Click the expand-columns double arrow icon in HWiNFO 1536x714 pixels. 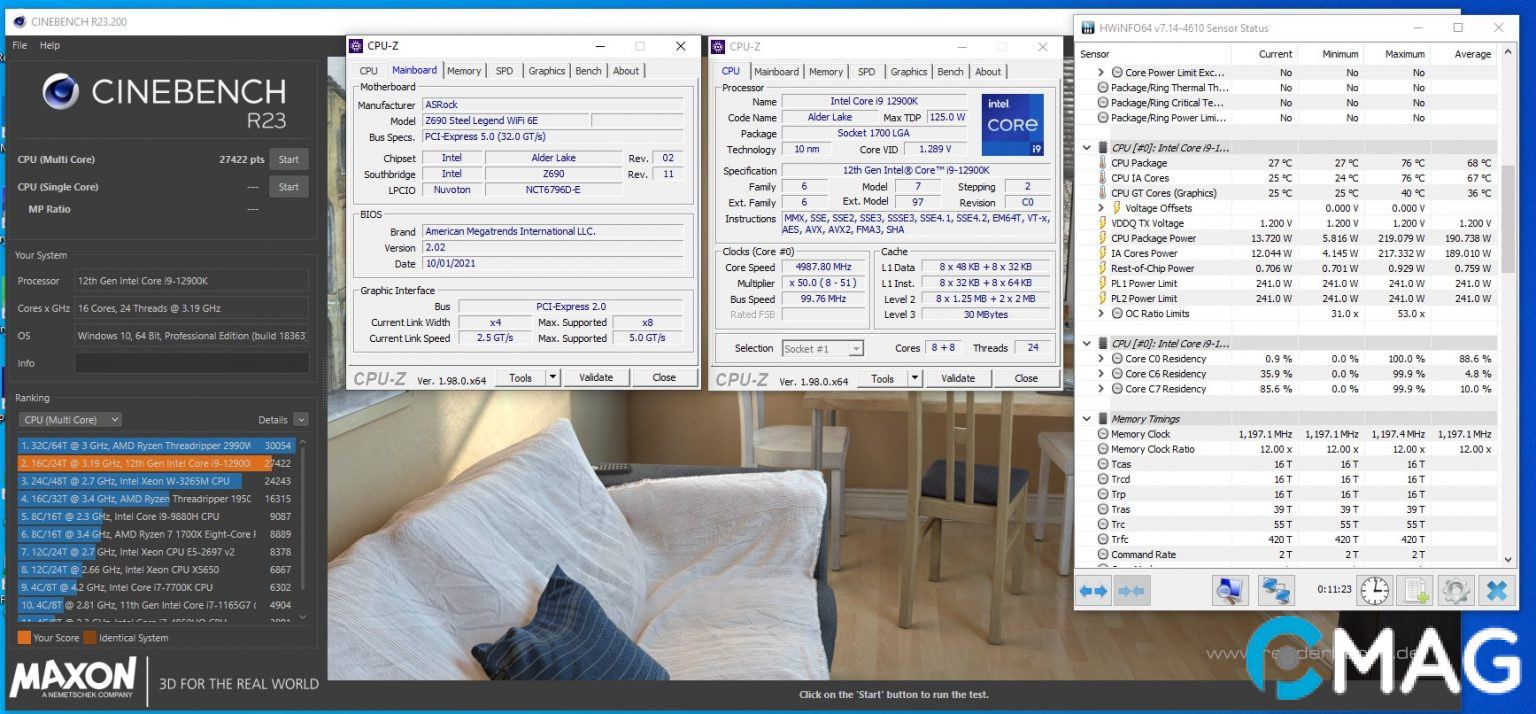(1094, 591)
